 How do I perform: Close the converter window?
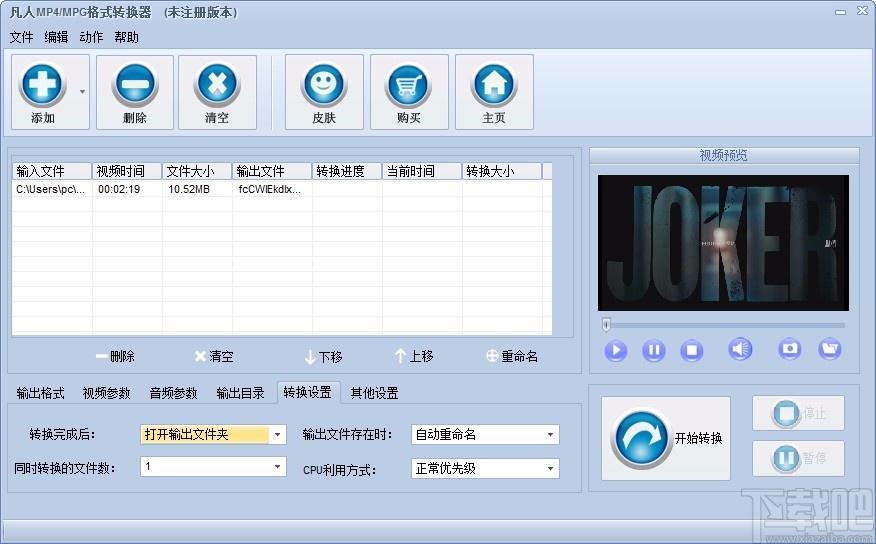[x=863, y=11]
